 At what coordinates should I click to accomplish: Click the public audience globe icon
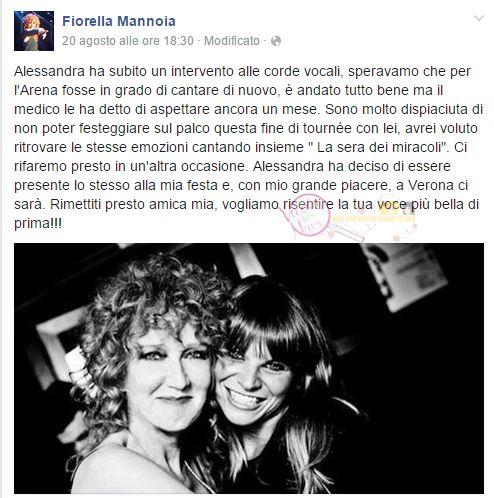[x=276, y=41]
